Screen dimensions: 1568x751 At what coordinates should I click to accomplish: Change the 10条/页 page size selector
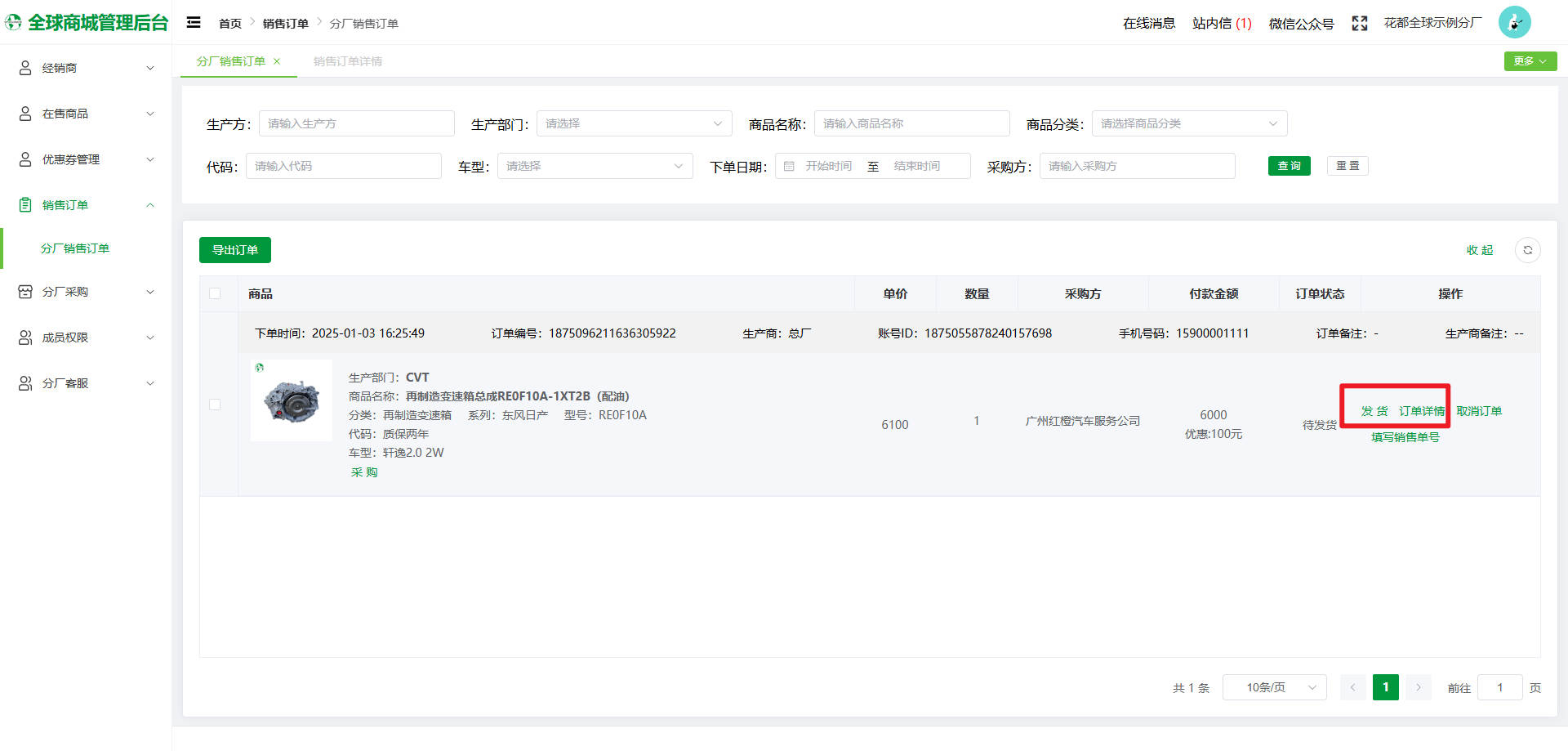1274,688
